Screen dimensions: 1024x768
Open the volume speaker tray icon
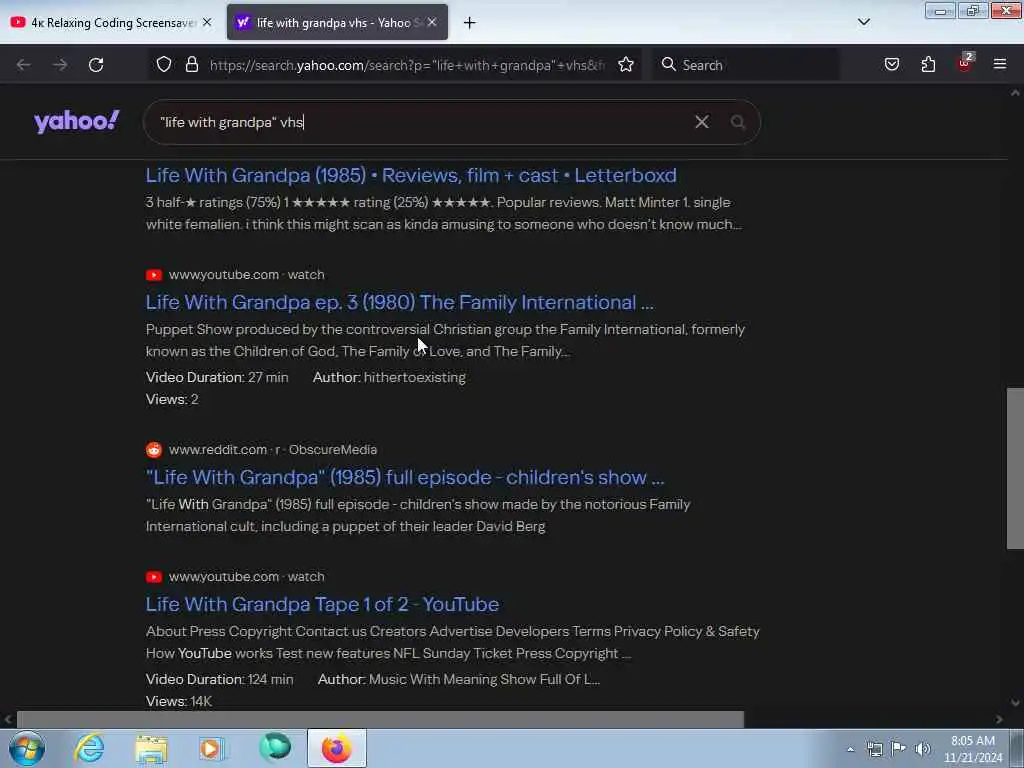pos(922,748)
